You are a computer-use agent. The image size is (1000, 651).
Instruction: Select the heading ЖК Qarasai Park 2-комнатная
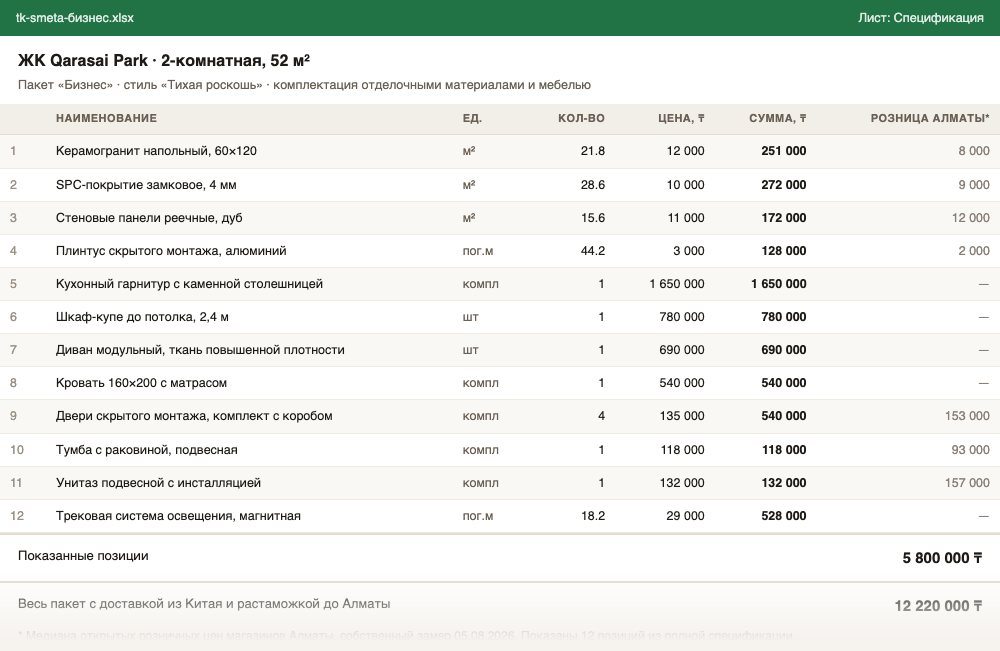tap(164, 61)
